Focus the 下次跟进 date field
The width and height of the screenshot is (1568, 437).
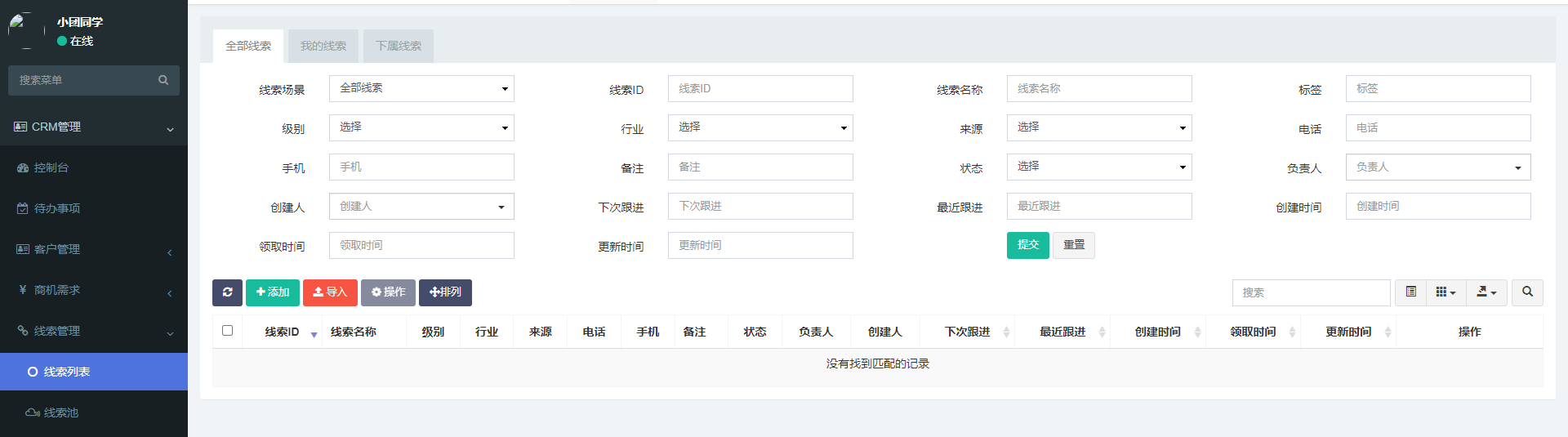coord(760,206)
